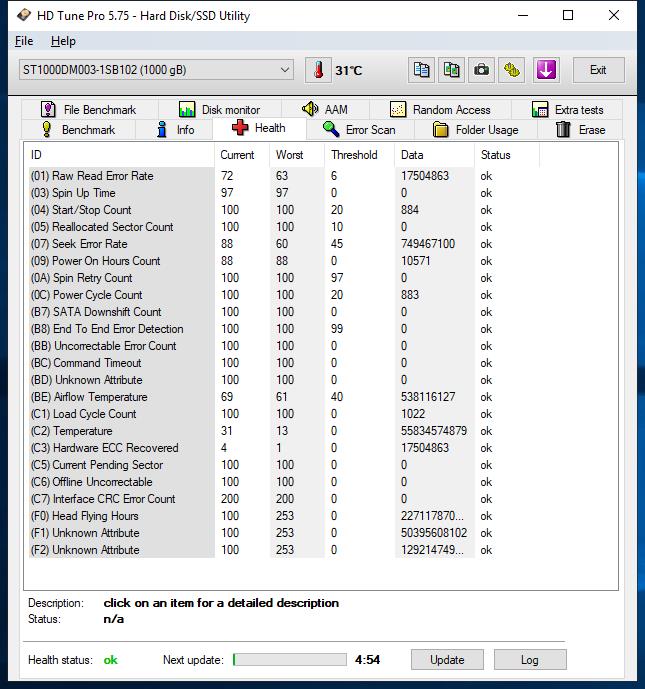The width and height of the screenshot is (645, 689).
Task: Click the ID column header
Action: click(x=119, y=155)
